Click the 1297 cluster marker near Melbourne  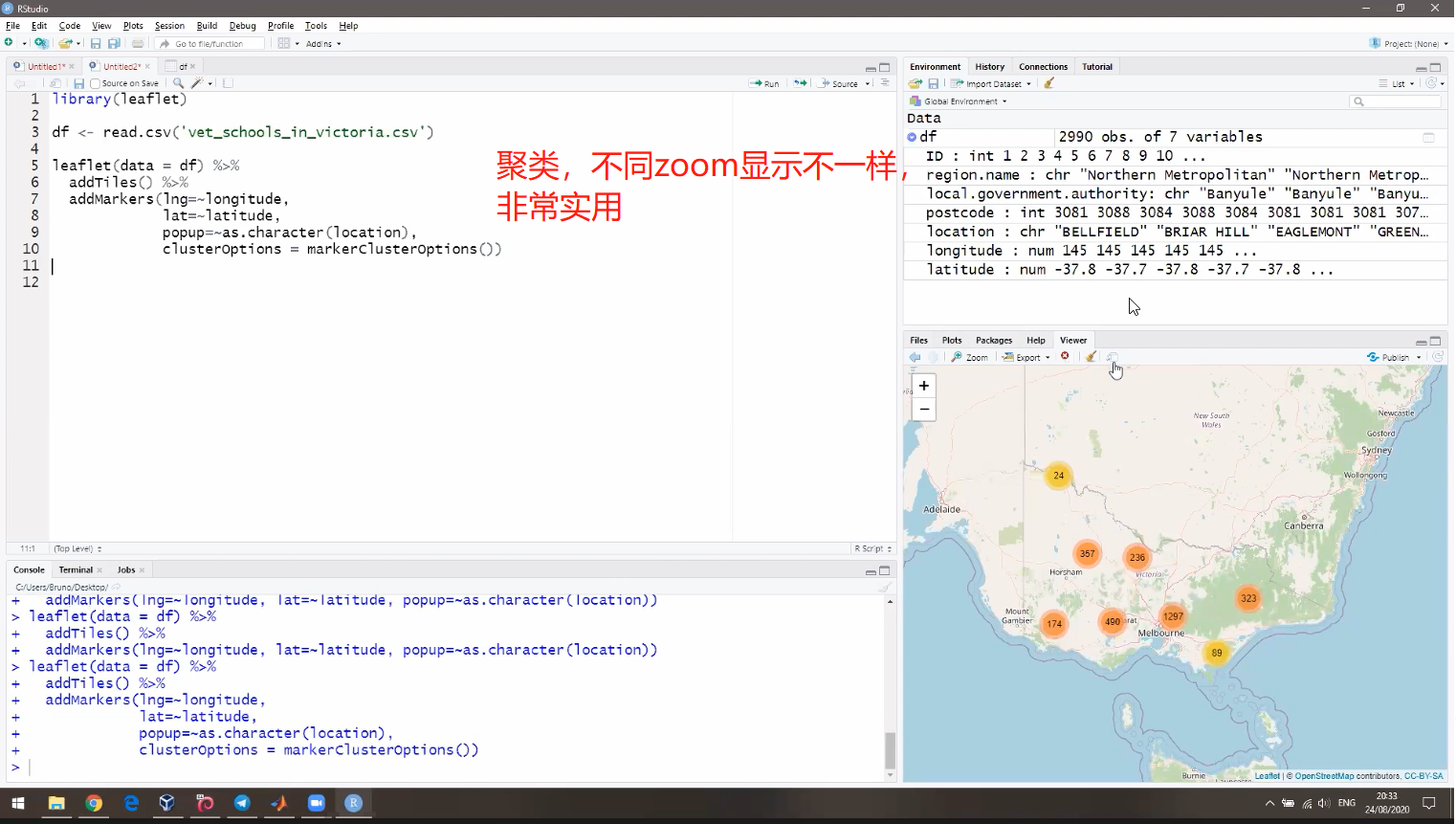tap(1173, 616)
